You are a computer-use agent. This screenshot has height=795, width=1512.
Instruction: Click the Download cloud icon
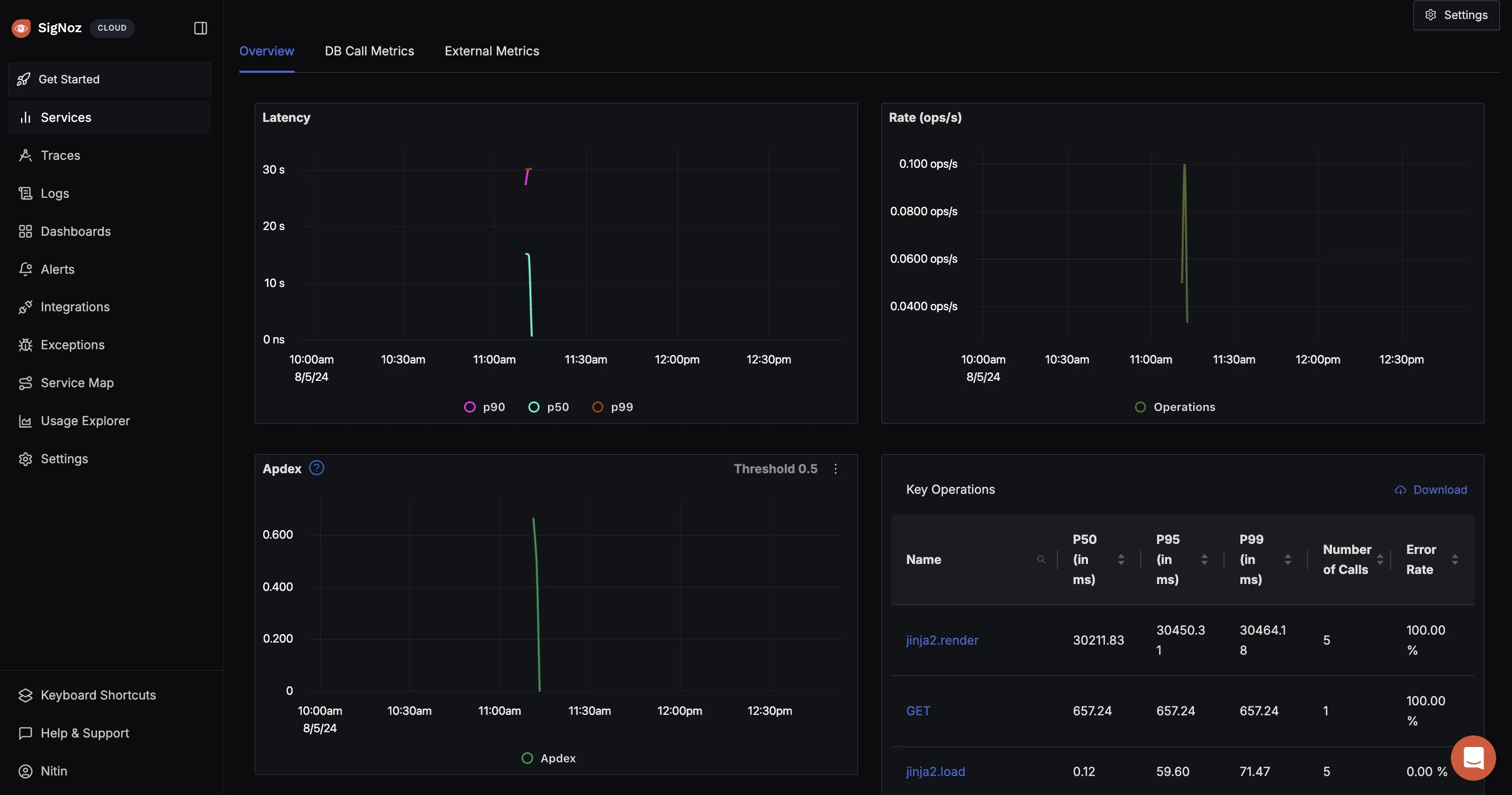click(1401, 490)
